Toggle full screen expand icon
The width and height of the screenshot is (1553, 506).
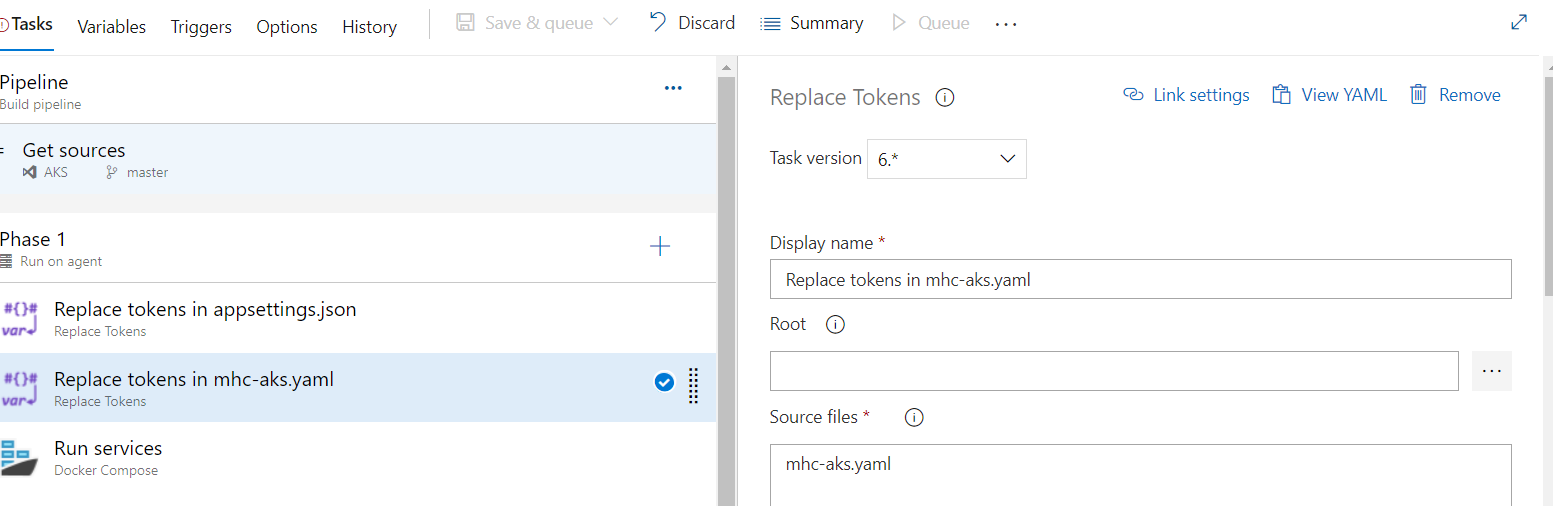pyautogui.click(x=1518, y=22)
